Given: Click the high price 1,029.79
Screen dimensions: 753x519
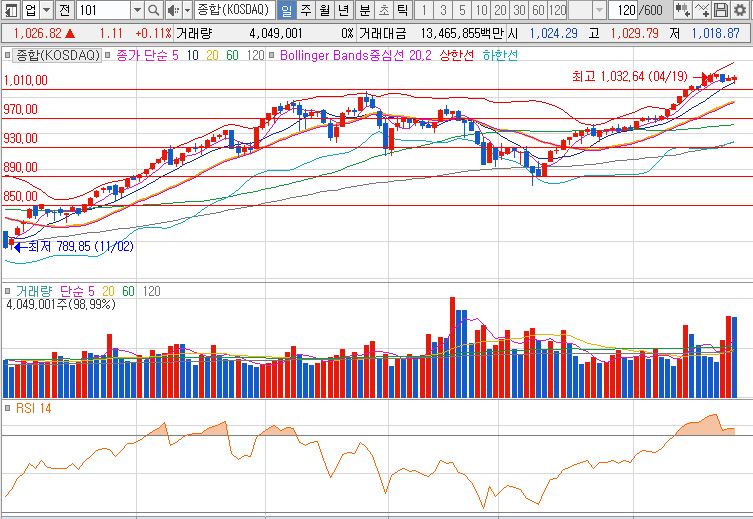Looking at the screenshot, I should click(x=634, y=34).
